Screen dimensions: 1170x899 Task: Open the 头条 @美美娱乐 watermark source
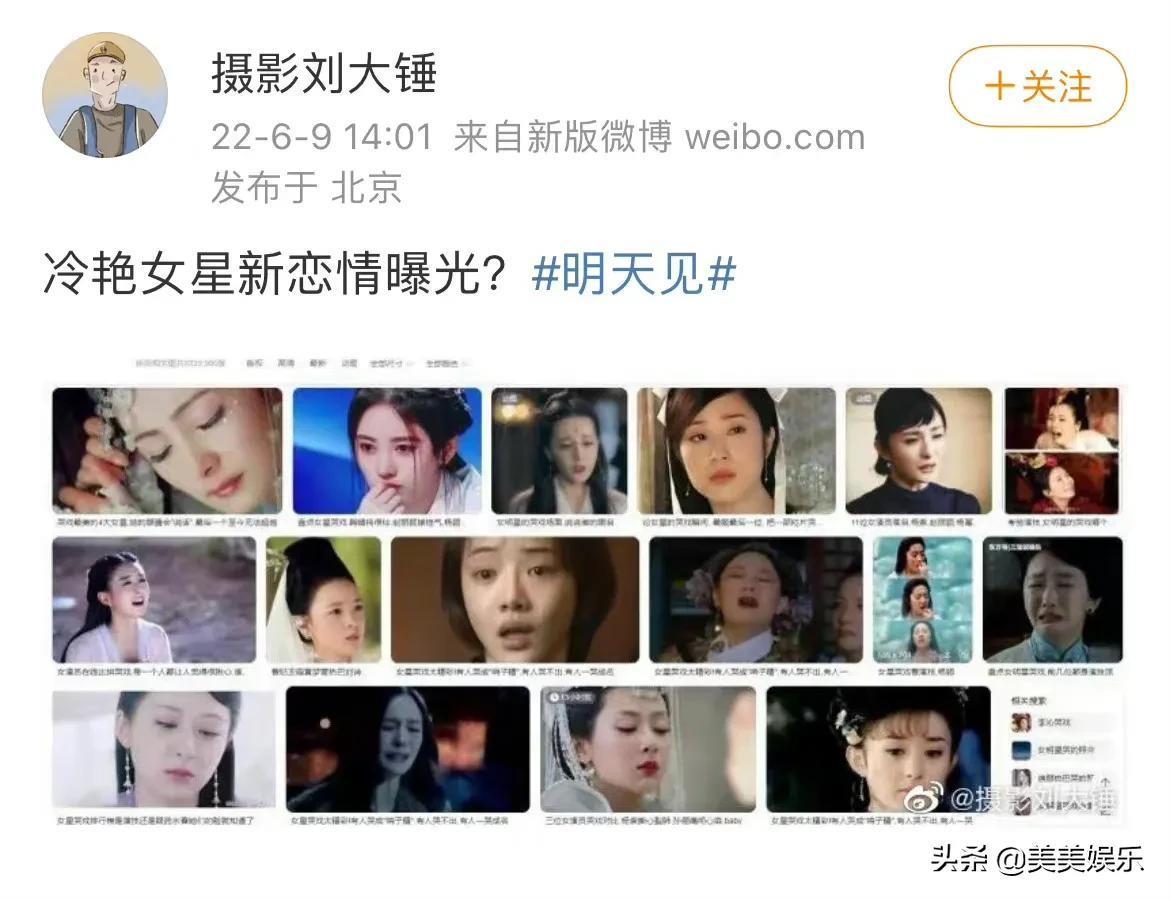click(x=1036, y=859)
